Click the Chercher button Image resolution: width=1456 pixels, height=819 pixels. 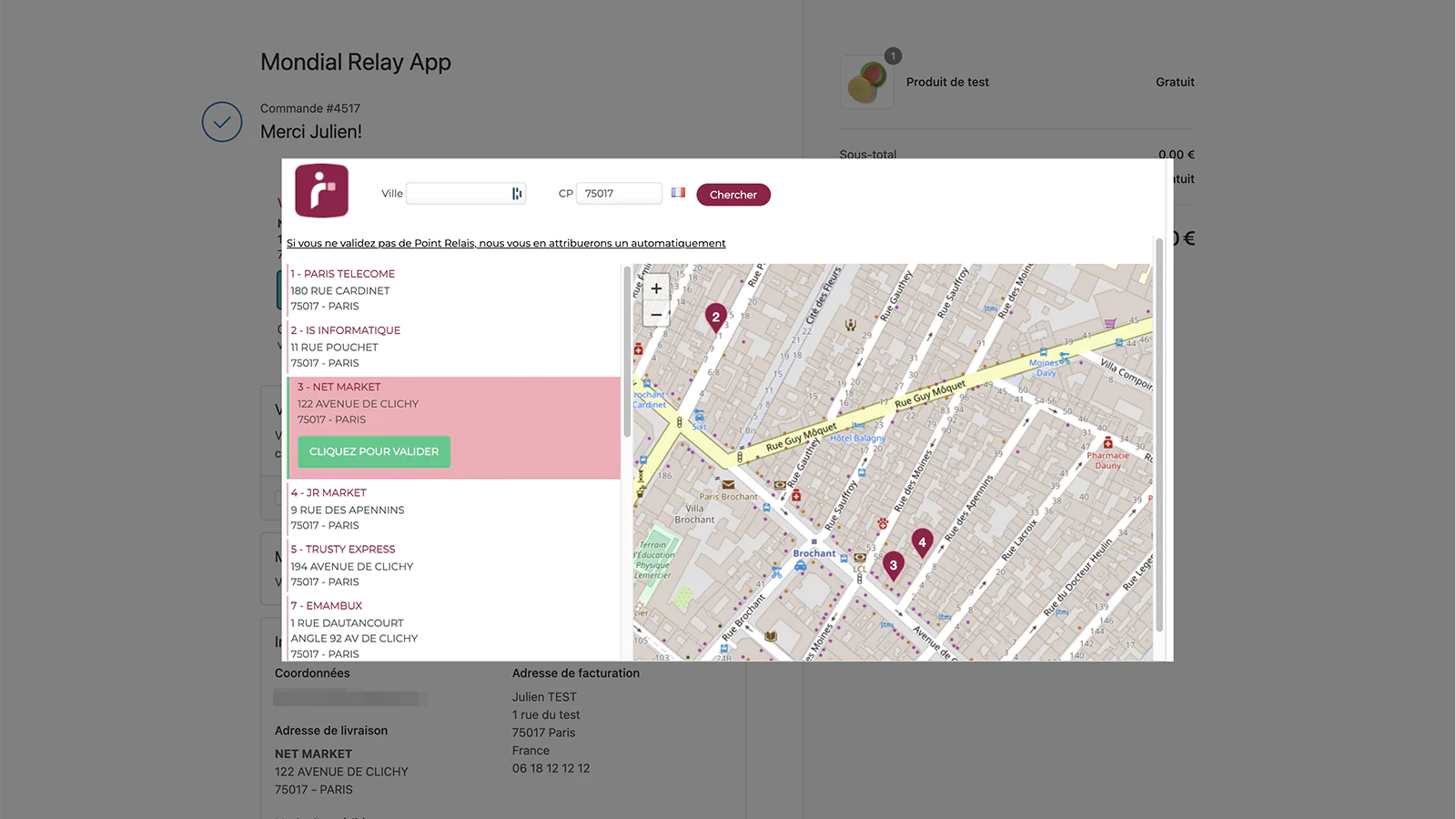(733, 195)
